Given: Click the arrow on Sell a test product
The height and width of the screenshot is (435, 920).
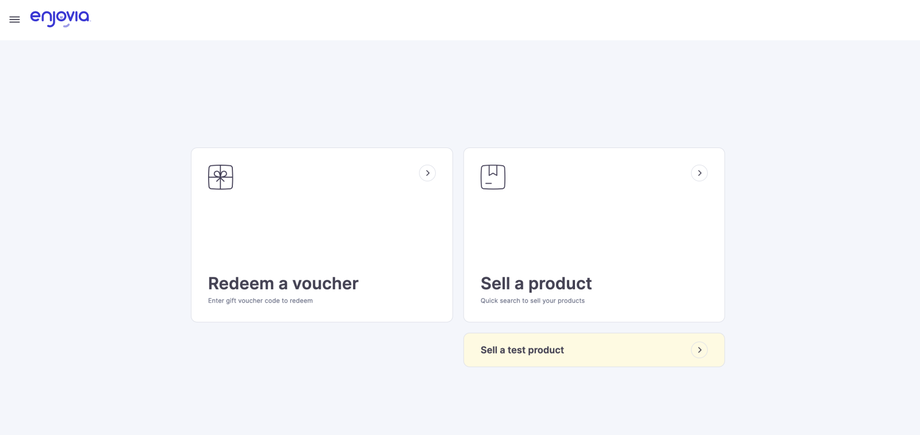Looking at the screenshot, I should coord(699,350).
